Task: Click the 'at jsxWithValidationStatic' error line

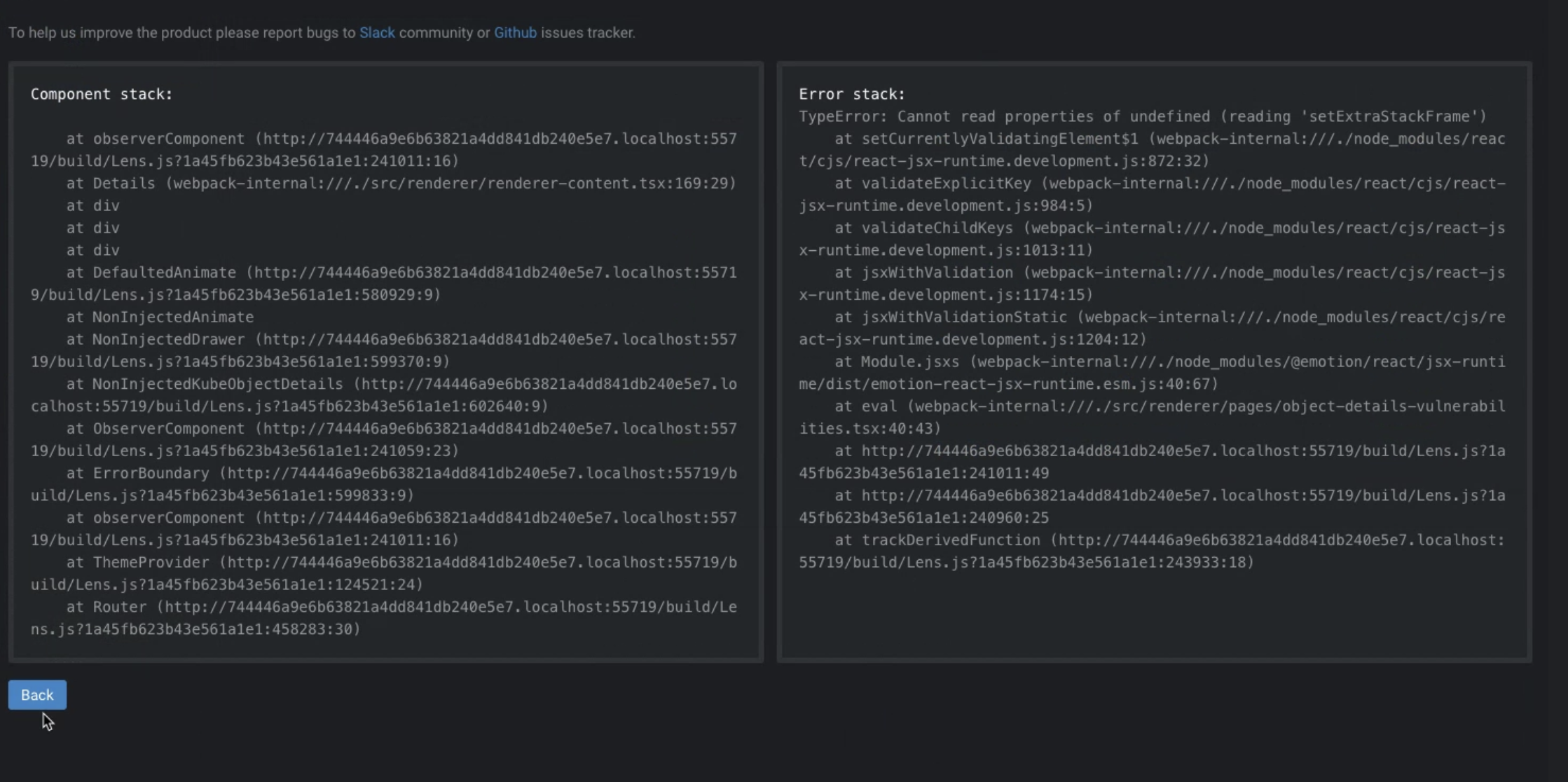Action: [x=1152, y=329]
